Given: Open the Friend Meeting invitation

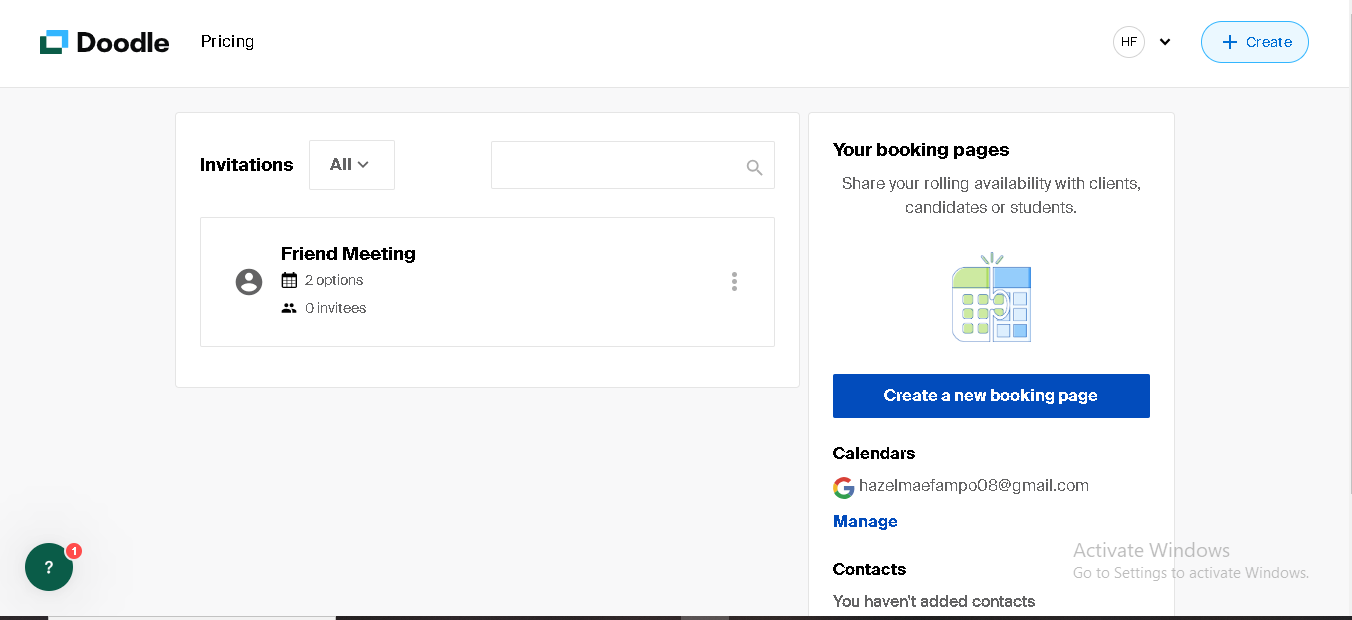Looking at the screenshot, I should (348, 254).
